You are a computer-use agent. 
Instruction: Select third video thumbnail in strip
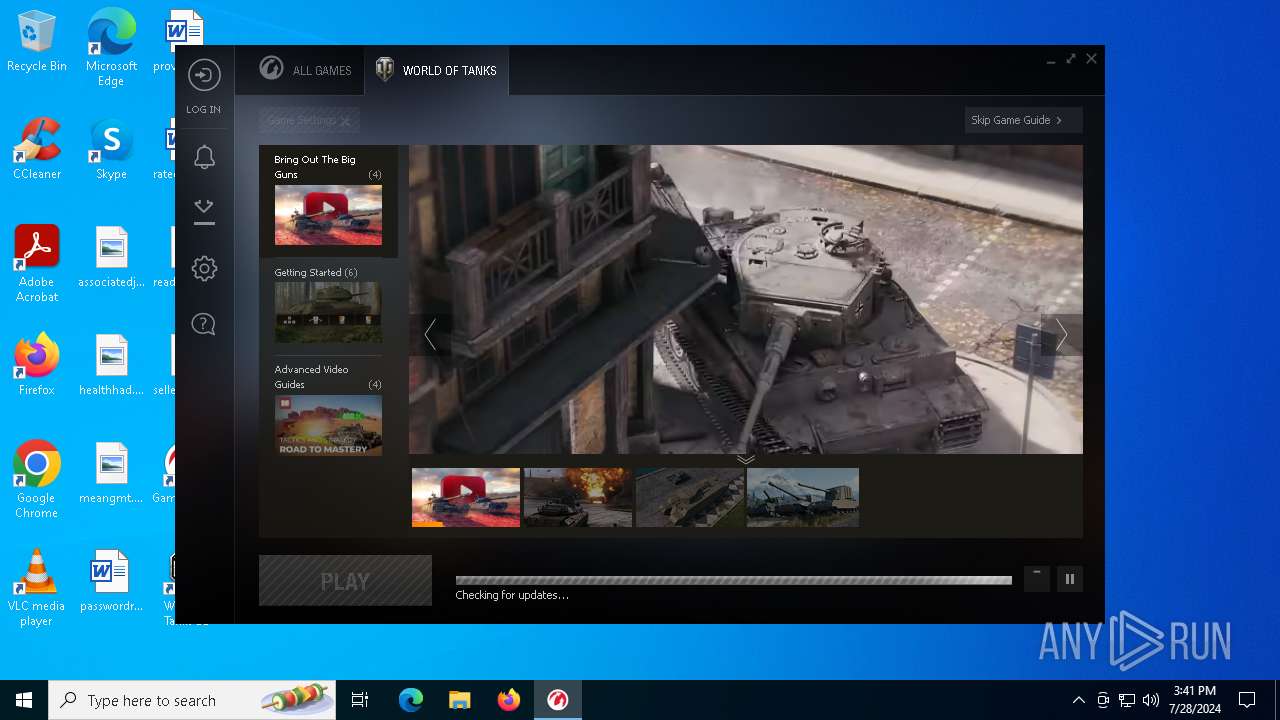point(690,497)
